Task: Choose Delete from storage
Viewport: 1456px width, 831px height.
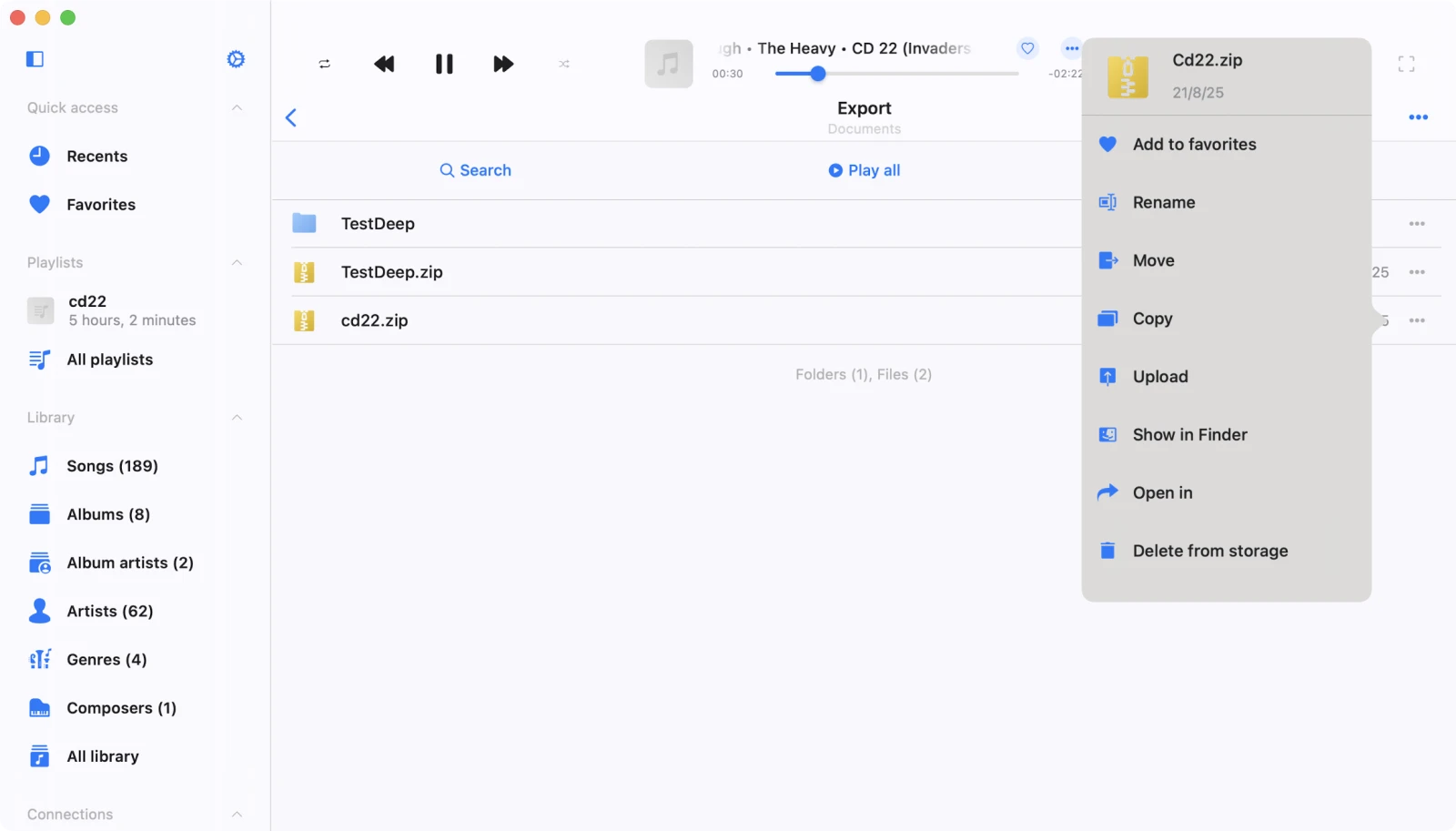Action: 1209,551
